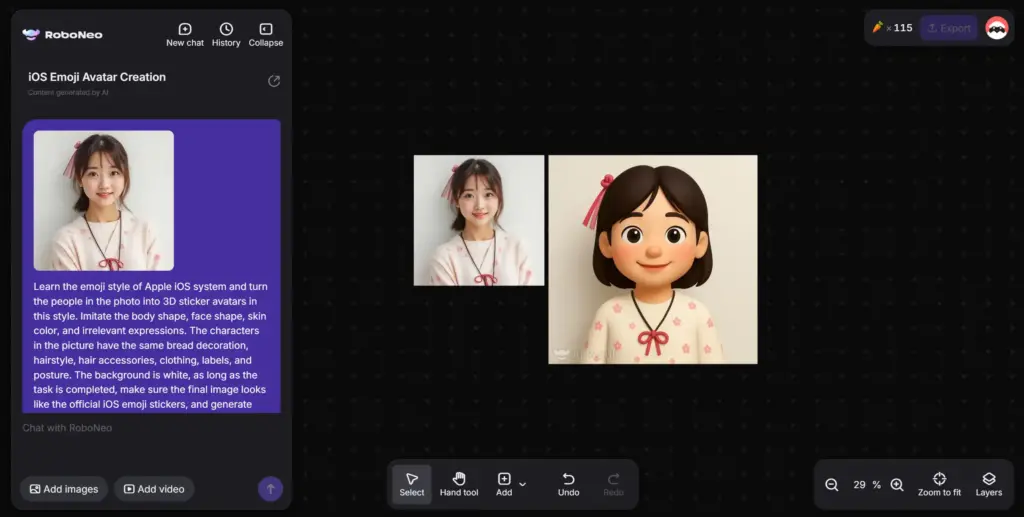Open user profile avatar menu
The image size is (1024, 517).
point(996,28)
